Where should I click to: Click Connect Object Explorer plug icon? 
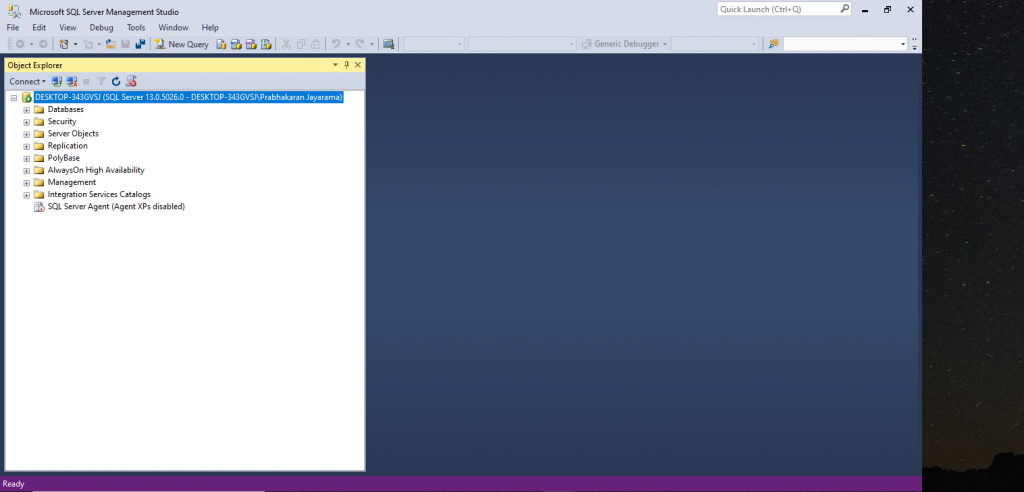[57, 81]
